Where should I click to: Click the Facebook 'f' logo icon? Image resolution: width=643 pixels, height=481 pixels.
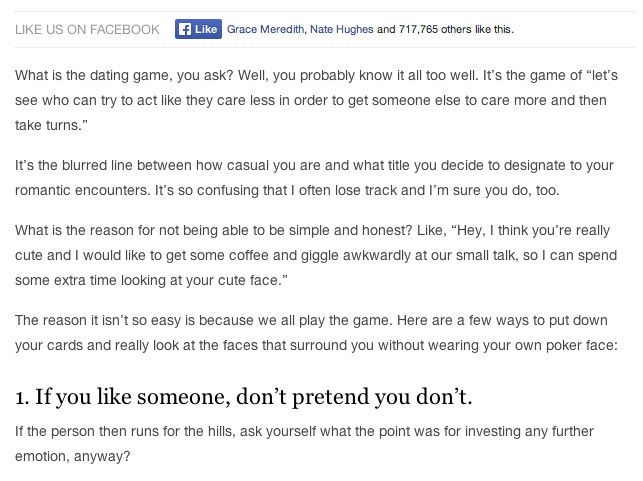185,29
